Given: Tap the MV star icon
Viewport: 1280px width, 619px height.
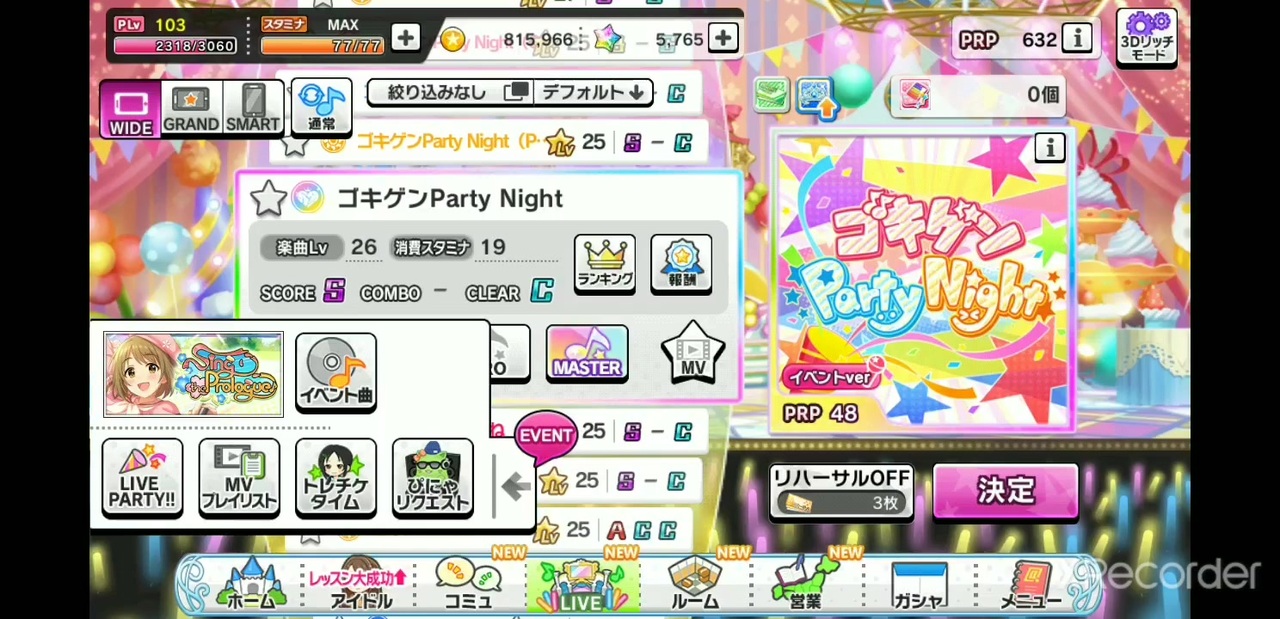Looking at the screenshot, I should 693,353.
